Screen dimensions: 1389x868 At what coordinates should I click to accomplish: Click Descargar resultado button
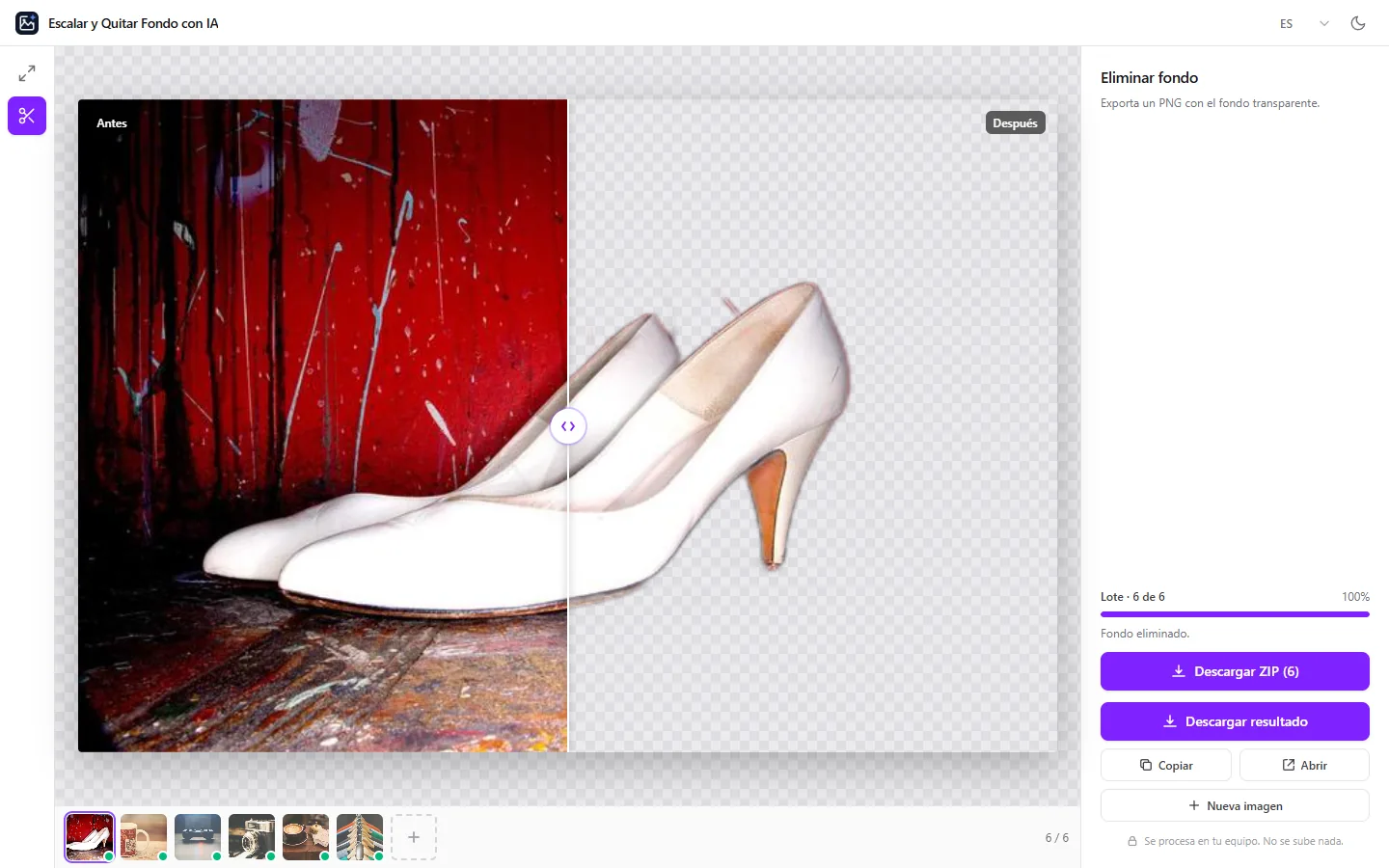1235,721
